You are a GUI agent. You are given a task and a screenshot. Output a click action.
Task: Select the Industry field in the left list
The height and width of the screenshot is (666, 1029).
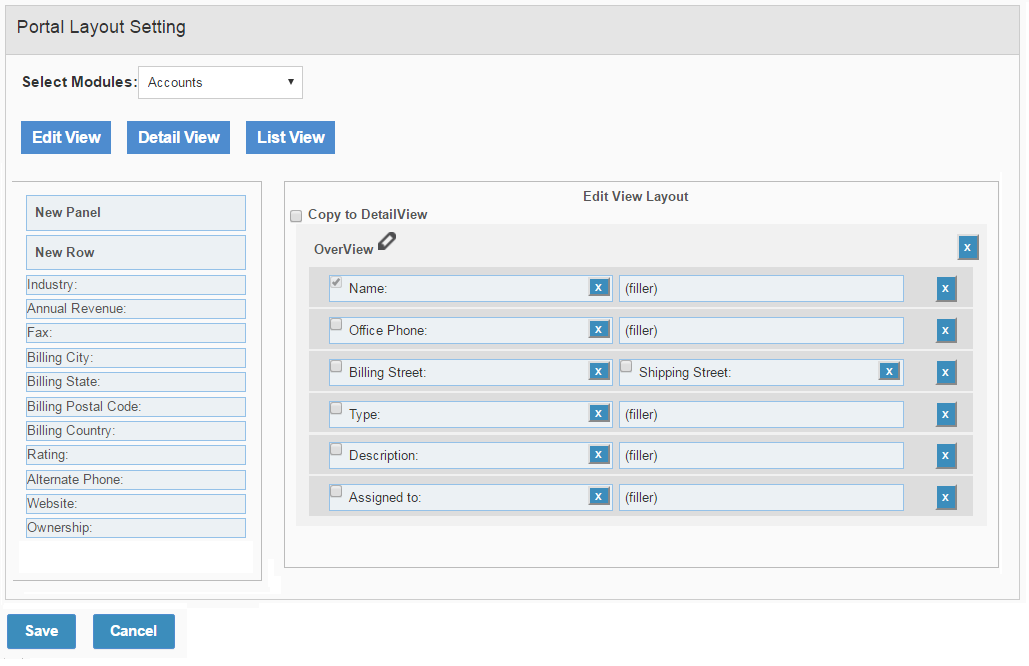pyautogui.click(x=135, y=284)
